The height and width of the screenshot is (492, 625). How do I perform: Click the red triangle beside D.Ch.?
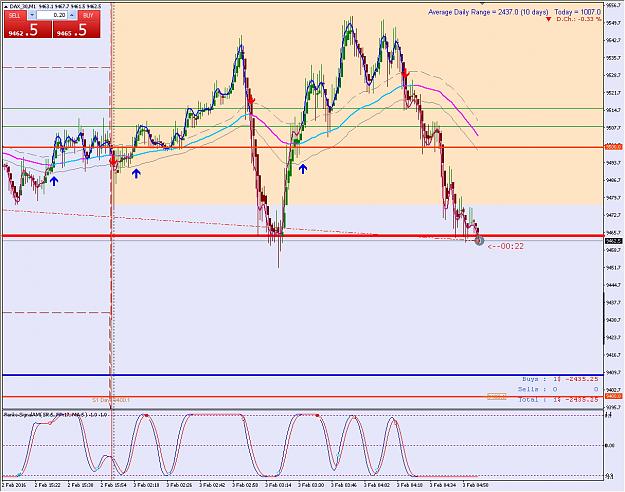(x=549, y=19)
